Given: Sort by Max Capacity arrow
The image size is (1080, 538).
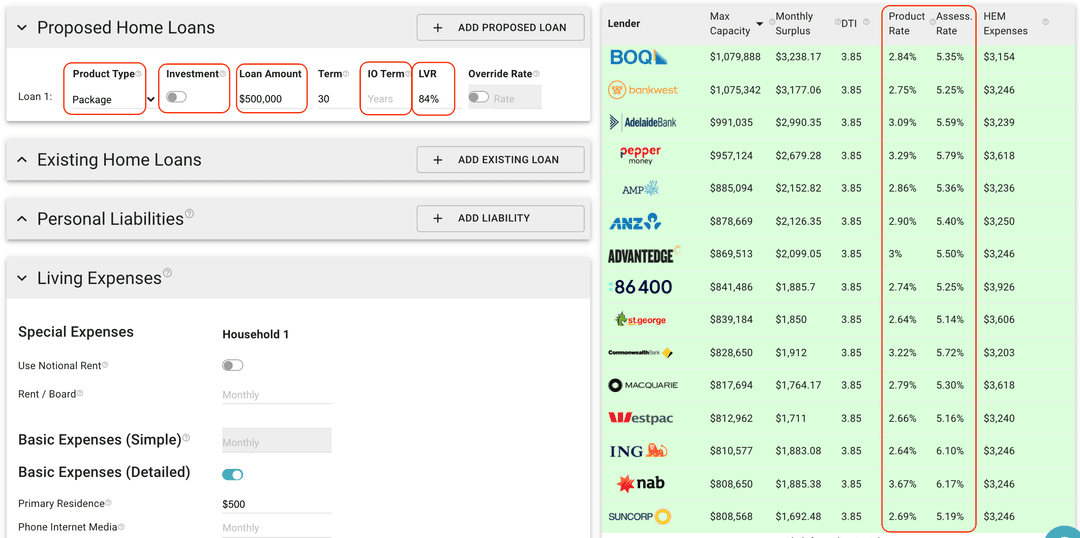Looking at the screenshot, I should coord(760,23).
